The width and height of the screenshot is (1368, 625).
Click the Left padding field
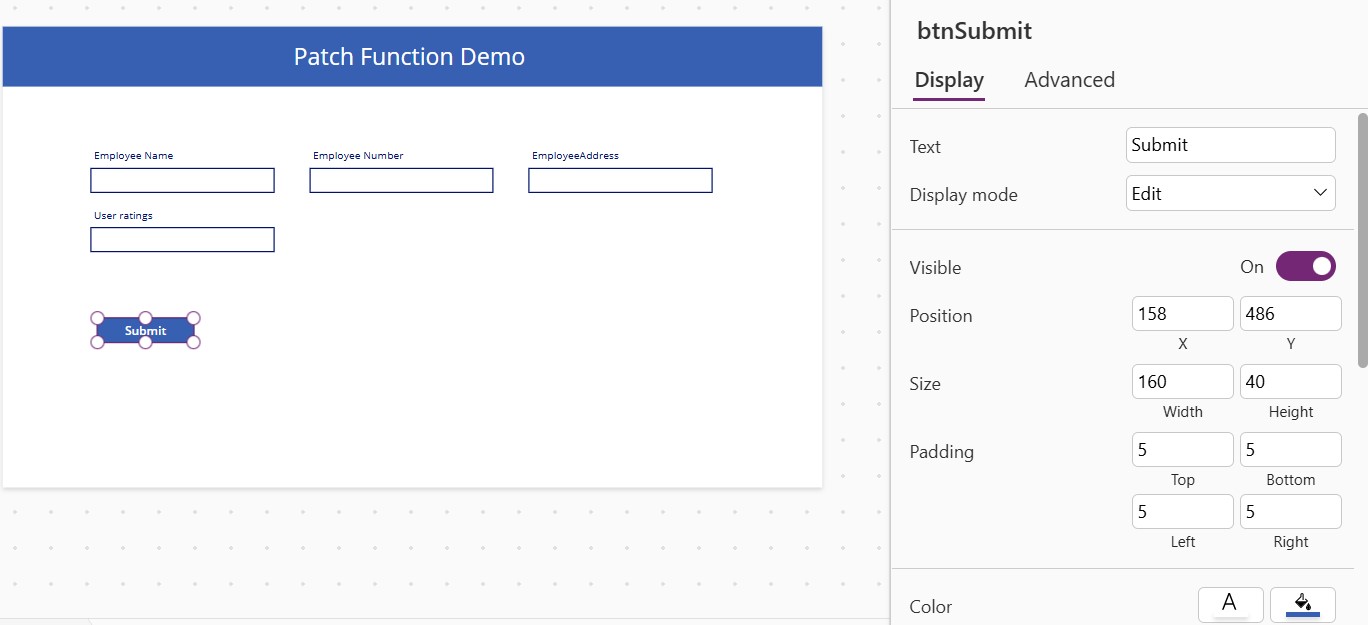coord(1182,512)
